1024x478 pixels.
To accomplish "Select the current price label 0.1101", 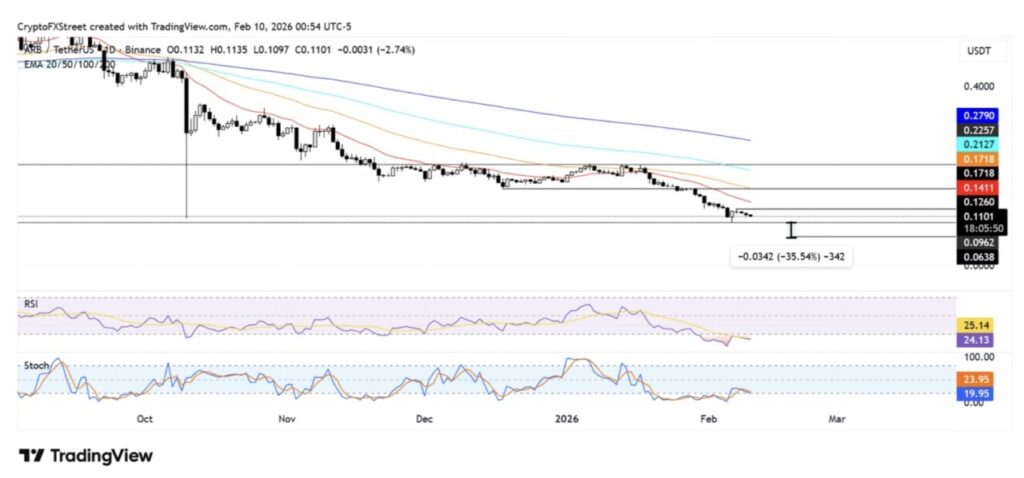I will (979, 216).
